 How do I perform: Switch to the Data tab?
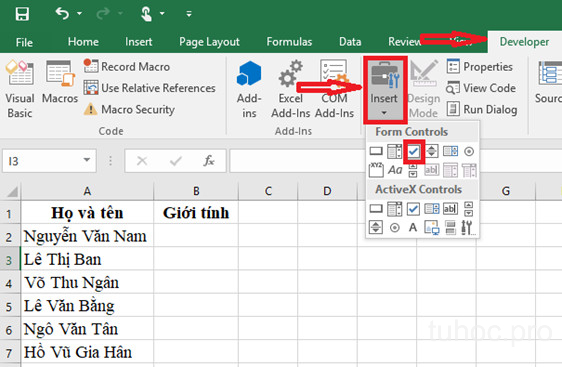(350, 42)
